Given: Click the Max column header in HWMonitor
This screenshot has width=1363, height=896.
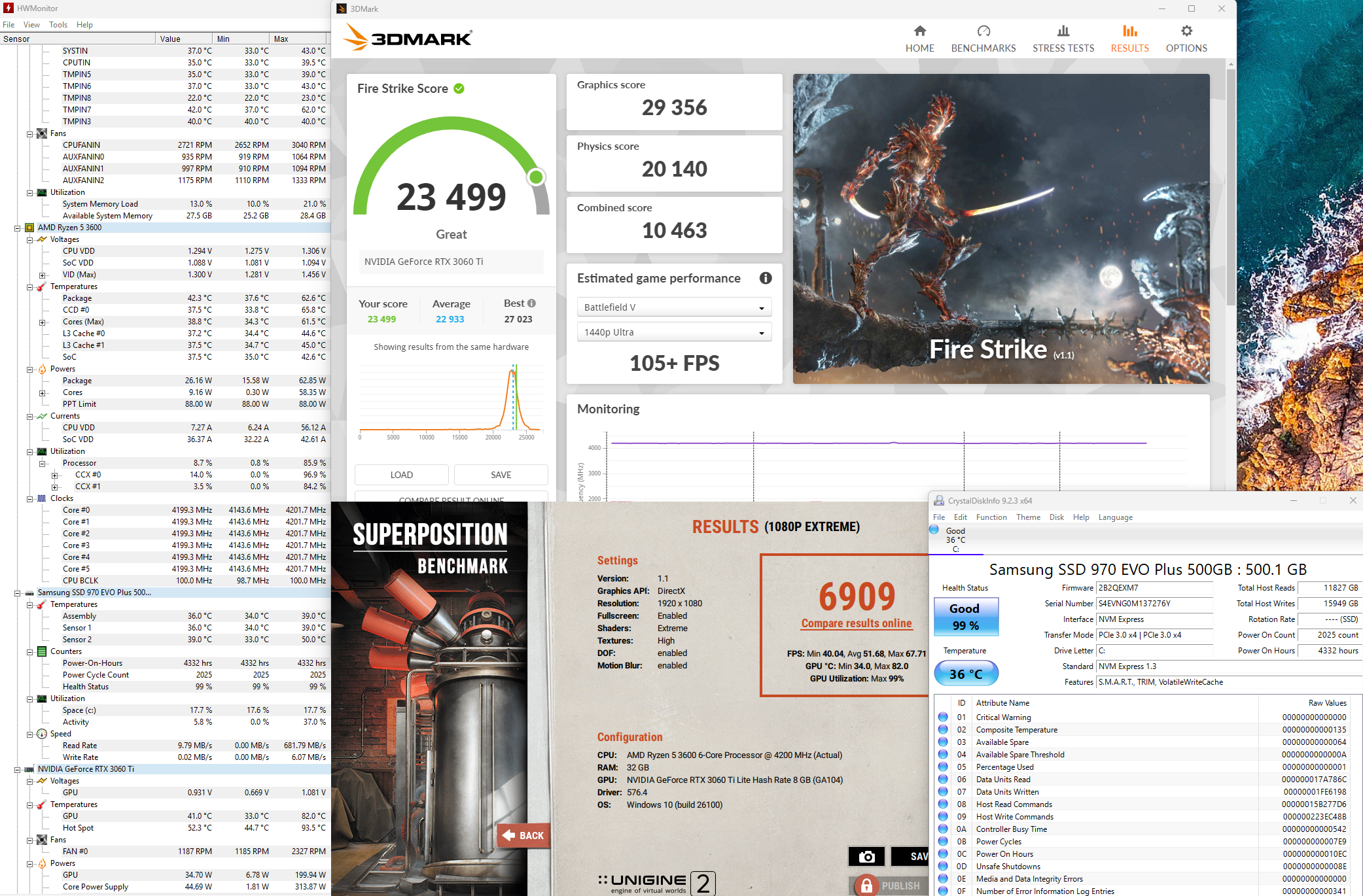Looking at the screenshot, I should [298, 39].
